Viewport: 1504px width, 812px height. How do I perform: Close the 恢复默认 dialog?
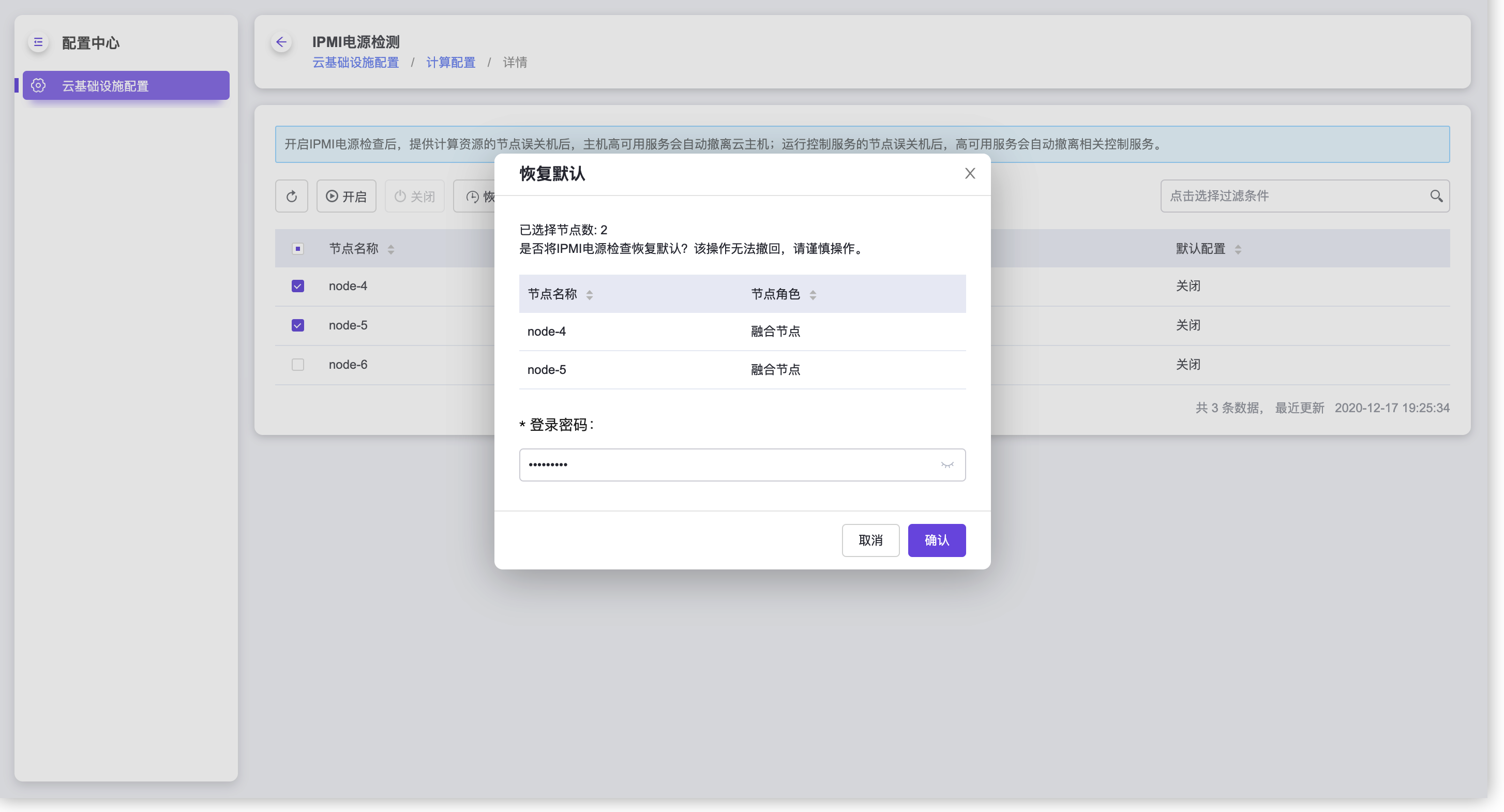point(970,173)
